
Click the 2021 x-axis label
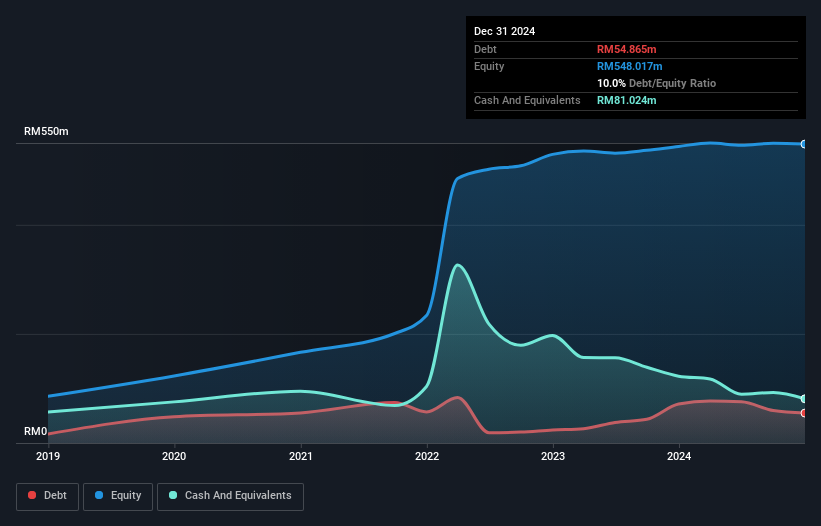pos(301,456)
